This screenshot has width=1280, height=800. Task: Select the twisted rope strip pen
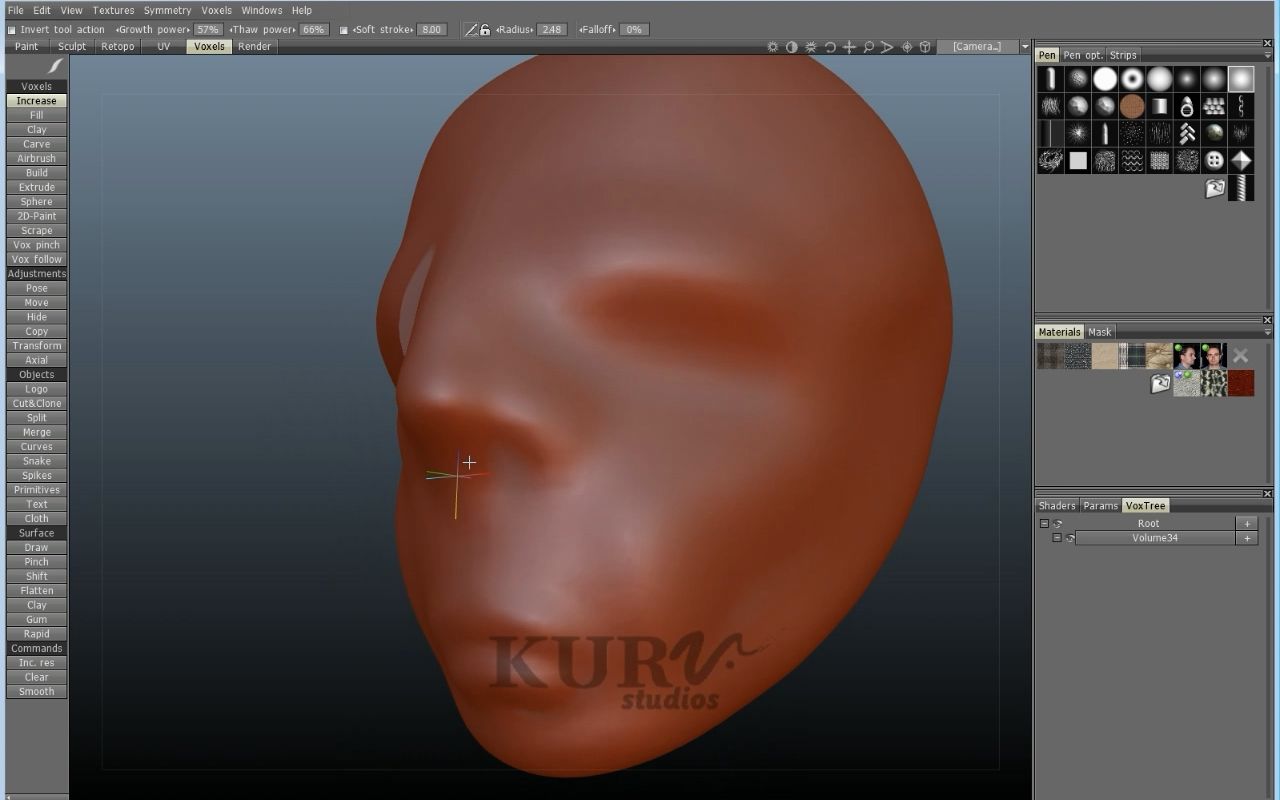click(x=1241, y=187)
